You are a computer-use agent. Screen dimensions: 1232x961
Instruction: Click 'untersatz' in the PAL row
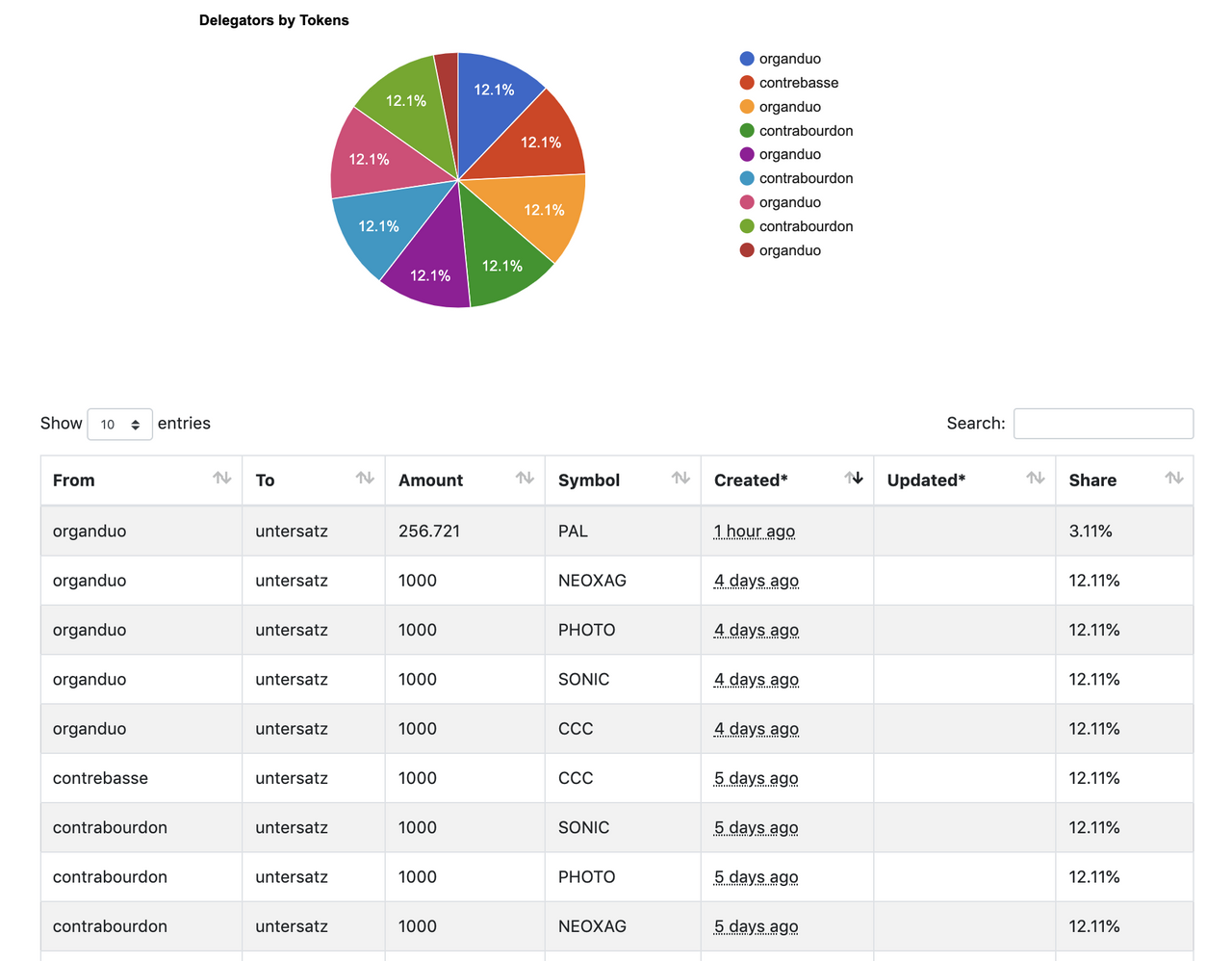point(292,532)
